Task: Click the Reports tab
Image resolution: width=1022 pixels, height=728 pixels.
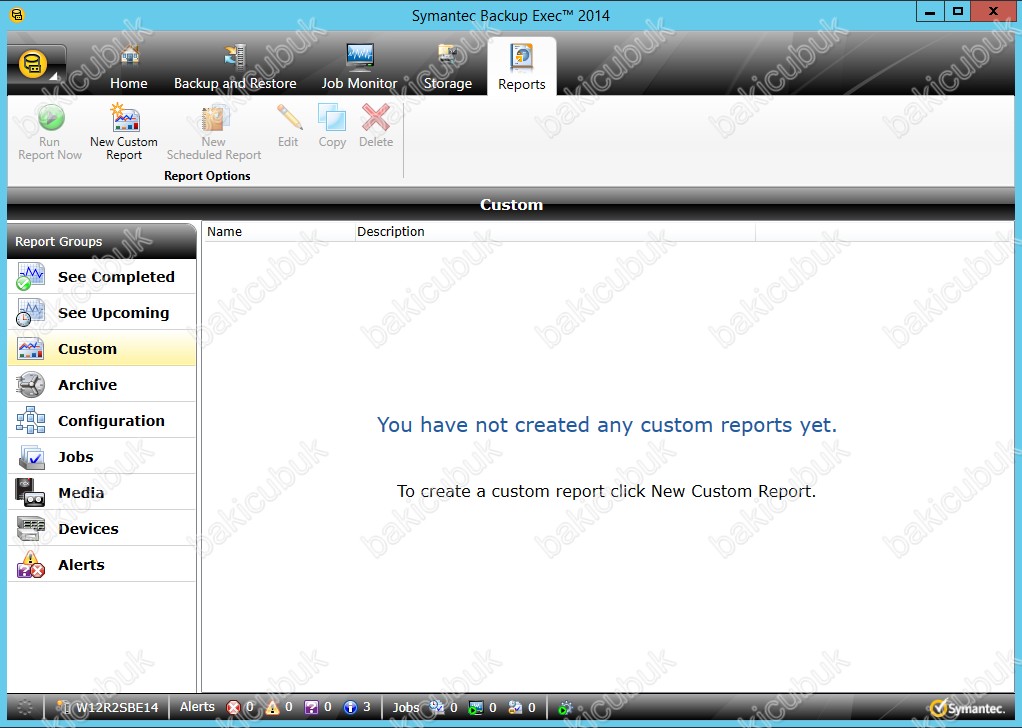Action: [521, 67]
